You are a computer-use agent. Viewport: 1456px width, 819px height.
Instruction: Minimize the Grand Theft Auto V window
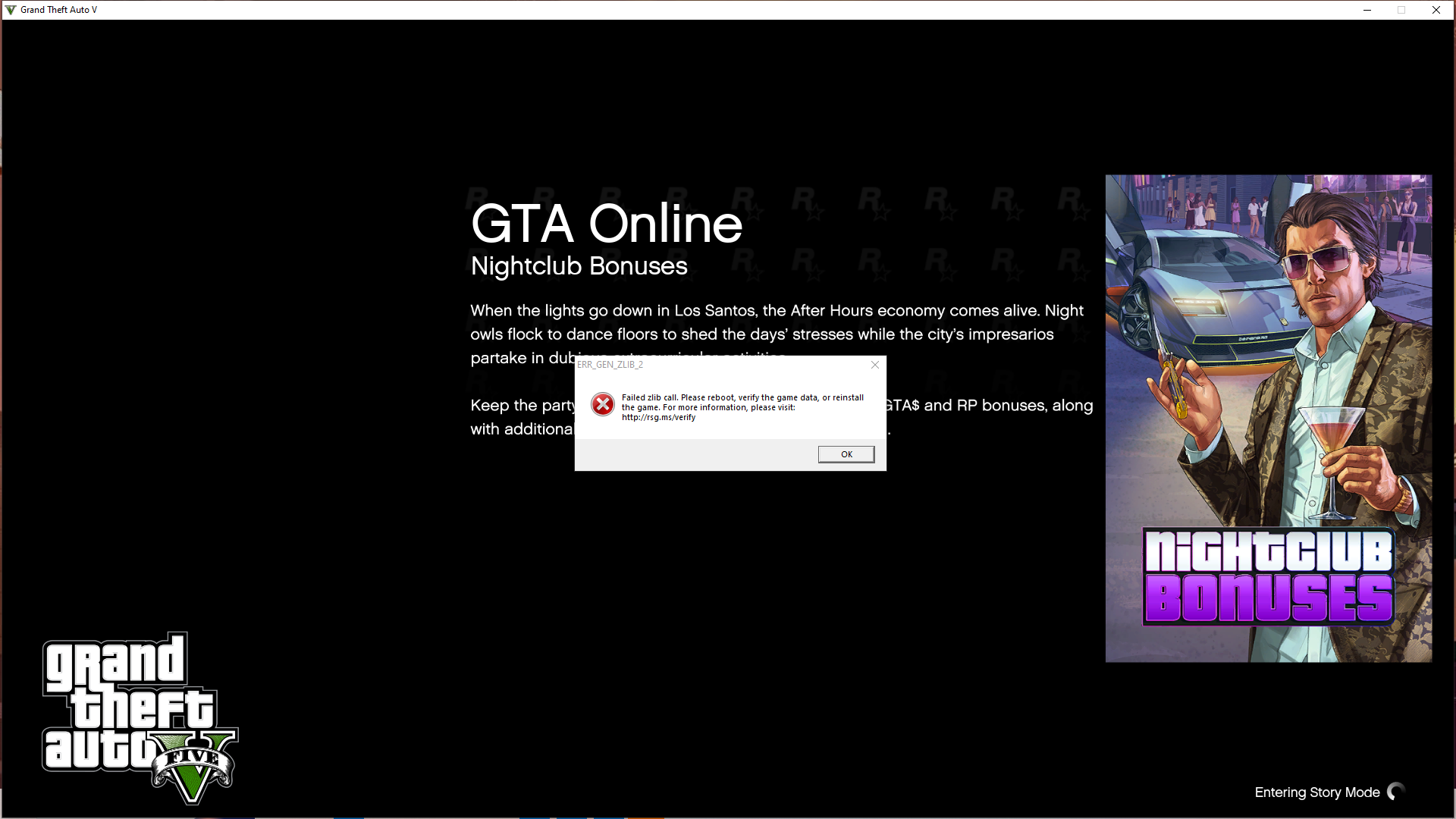click(x=1367, y=10)
